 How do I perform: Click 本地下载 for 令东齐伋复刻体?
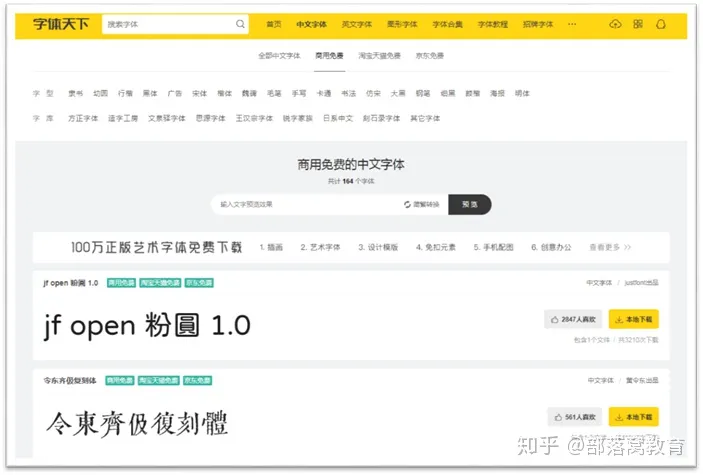tap(634, 417)
